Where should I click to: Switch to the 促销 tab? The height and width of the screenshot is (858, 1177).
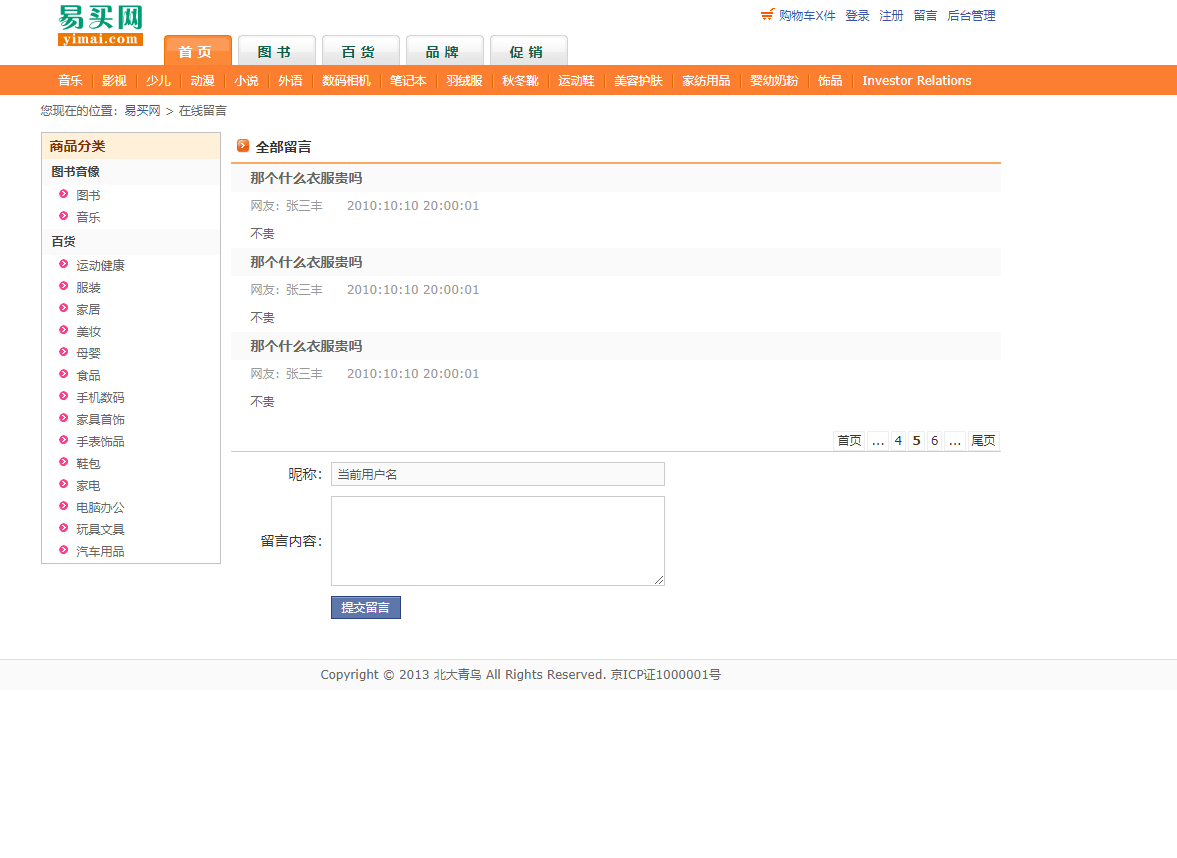[x=528, y=50]
